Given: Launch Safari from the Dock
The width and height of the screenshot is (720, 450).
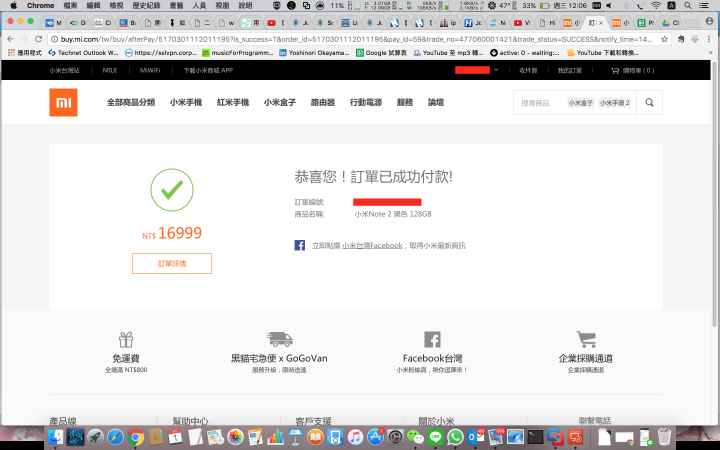Looking at the screenshot, I should coord(116,437).
